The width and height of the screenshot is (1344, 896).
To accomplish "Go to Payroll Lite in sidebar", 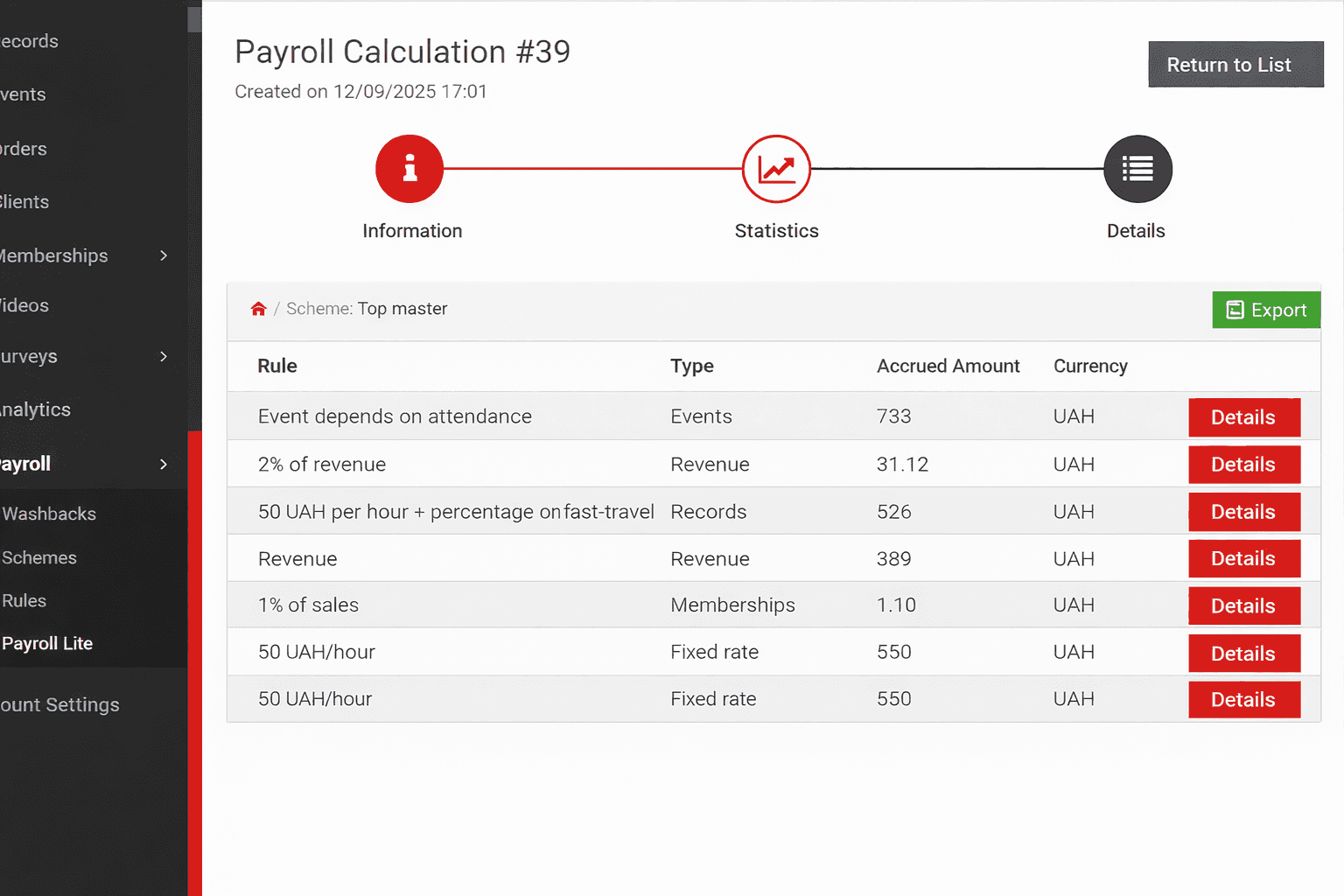I will point(47,643).
